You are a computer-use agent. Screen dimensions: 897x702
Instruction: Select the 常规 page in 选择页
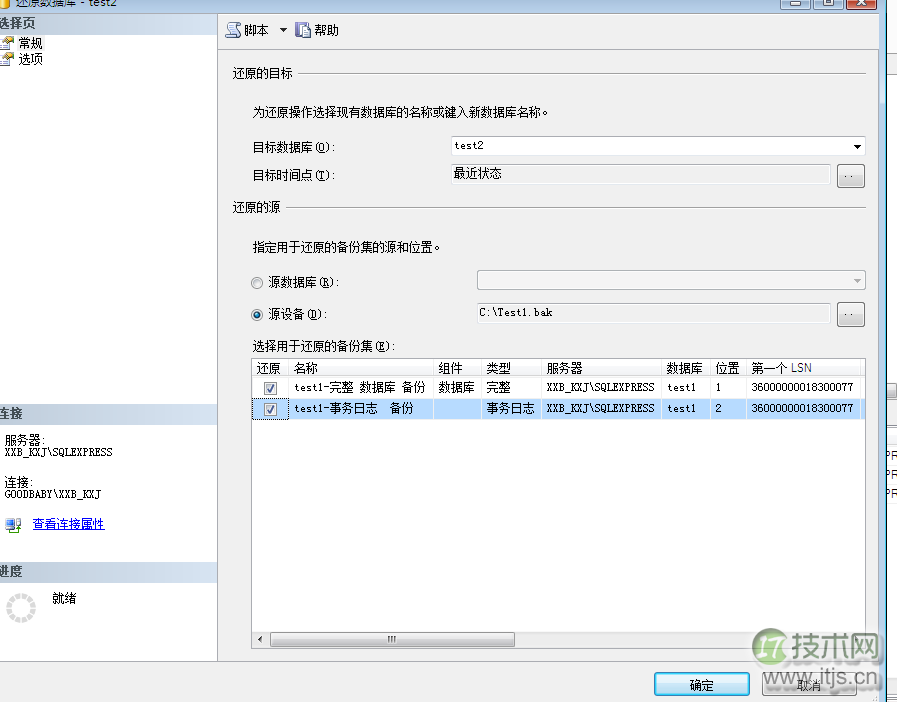[29, 43]
